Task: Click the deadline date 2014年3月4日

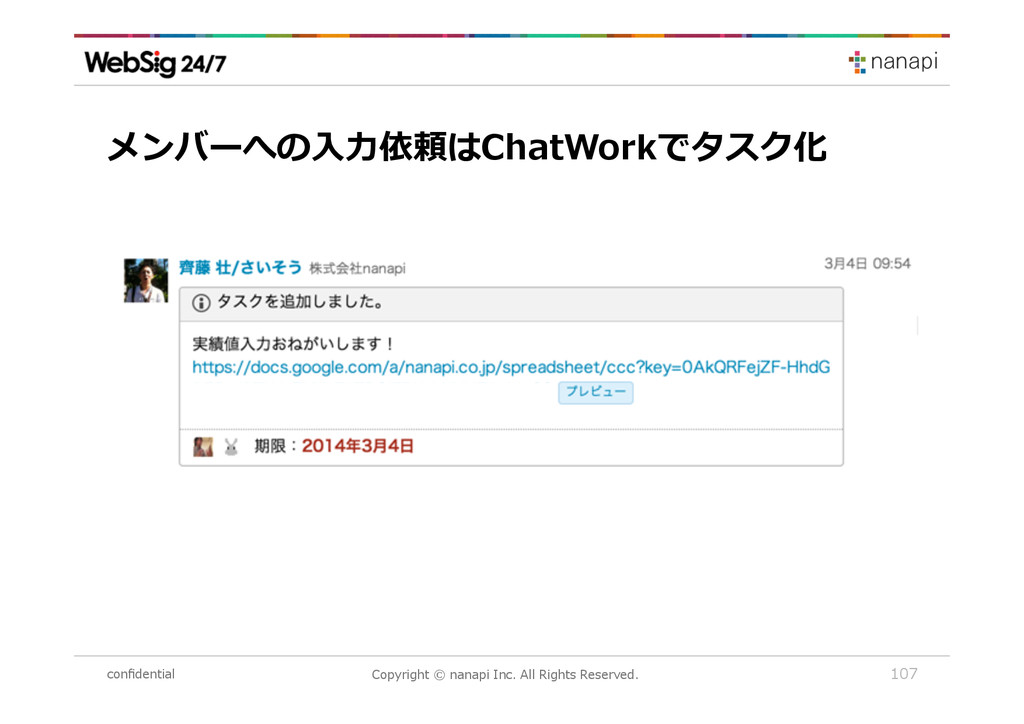Action: (357, 446)
